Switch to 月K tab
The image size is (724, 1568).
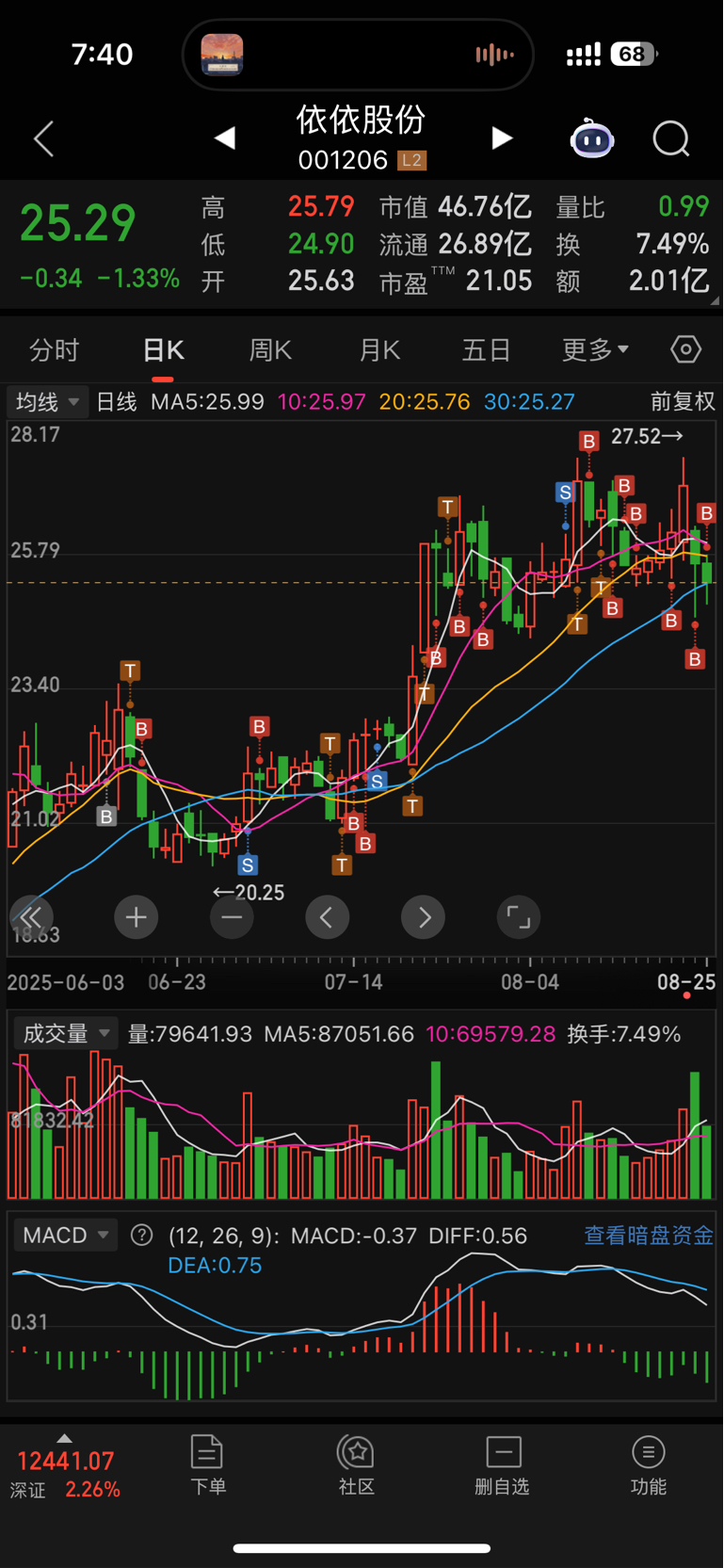pos(379,350)
